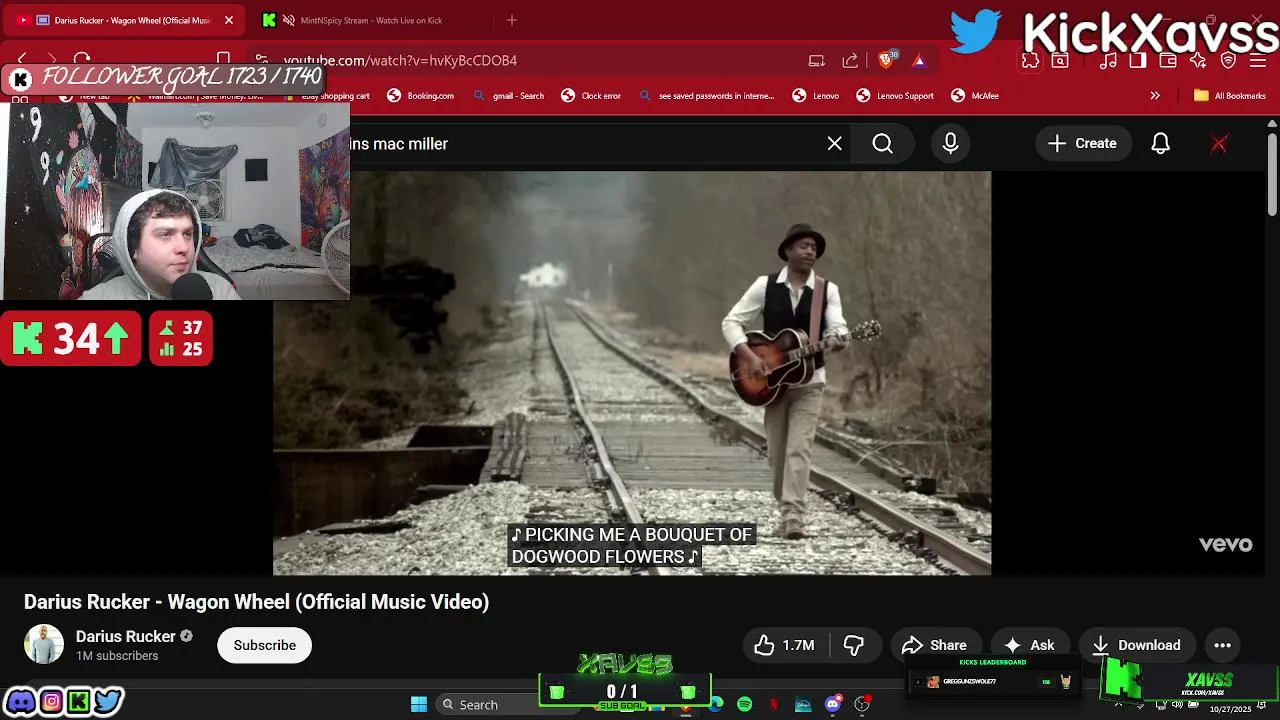Screen dimensions: 1280x720
Task: Open browser main hamburger menu
Action: [1258, 61]
